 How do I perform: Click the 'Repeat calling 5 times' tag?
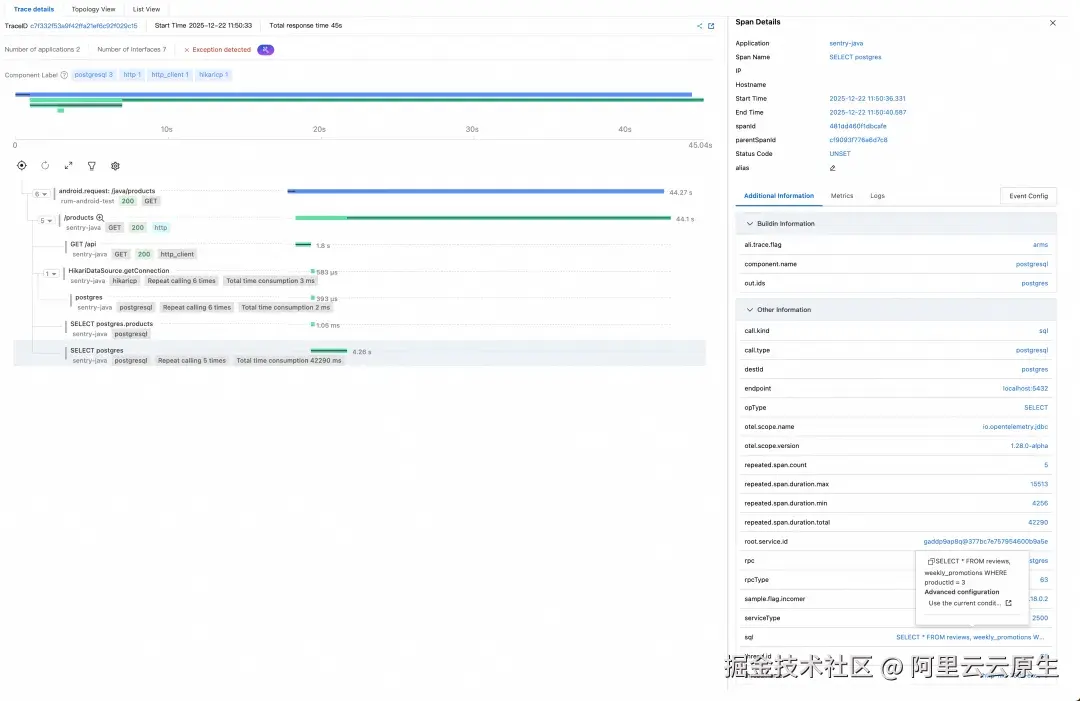coord(191,361)
